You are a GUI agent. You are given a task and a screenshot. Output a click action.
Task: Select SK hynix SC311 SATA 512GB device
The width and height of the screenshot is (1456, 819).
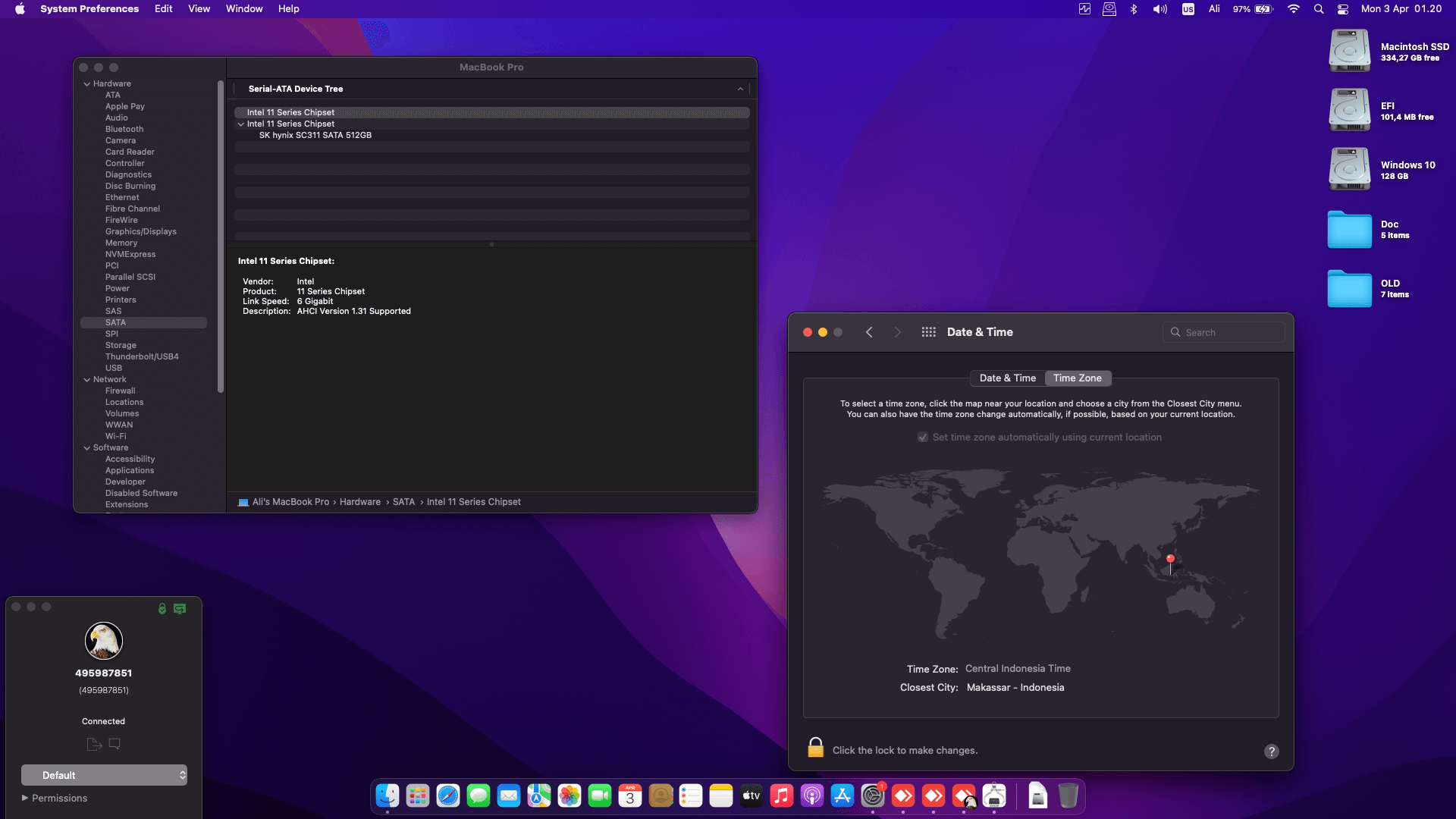tap(315, 135)
